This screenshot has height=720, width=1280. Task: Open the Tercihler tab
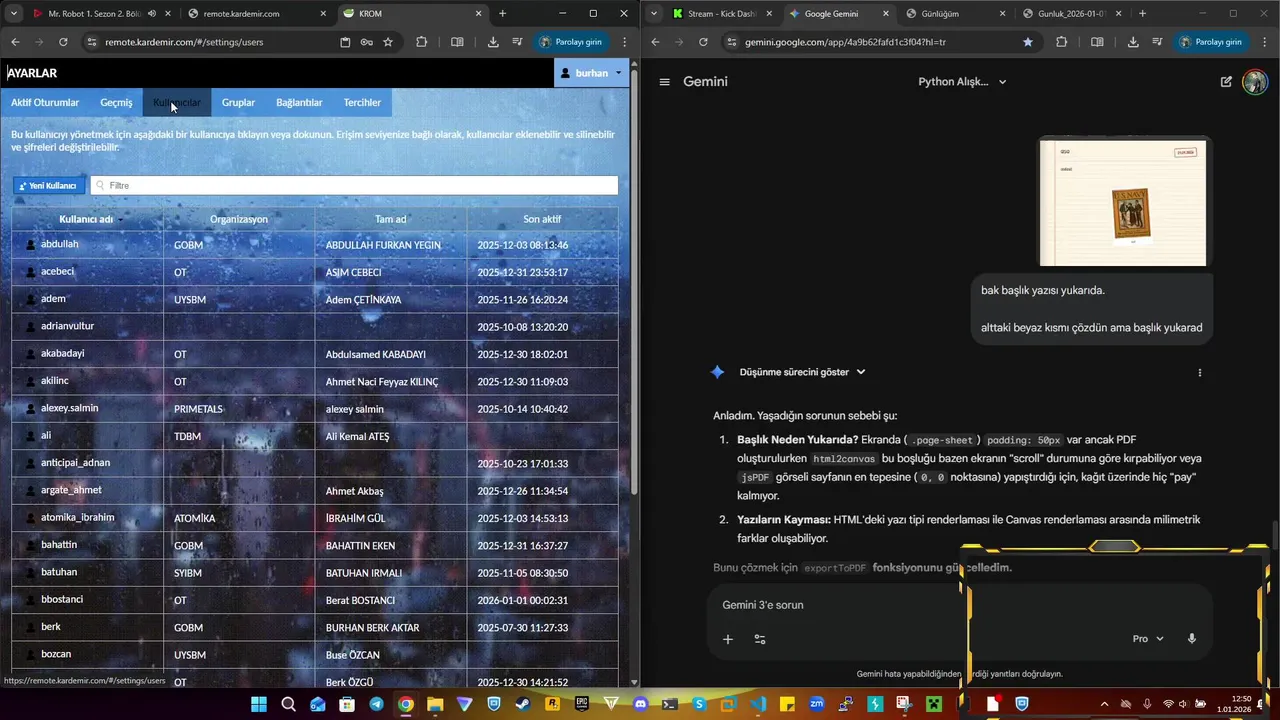362,102
